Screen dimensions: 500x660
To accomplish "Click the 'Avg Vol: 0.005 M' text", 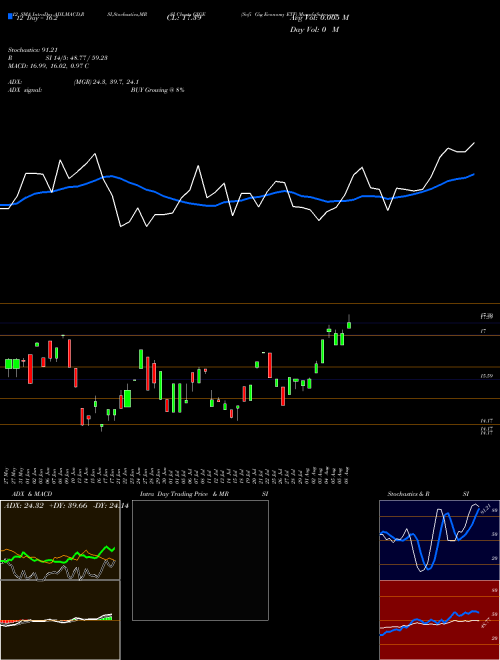I will [x=320, y=18].
